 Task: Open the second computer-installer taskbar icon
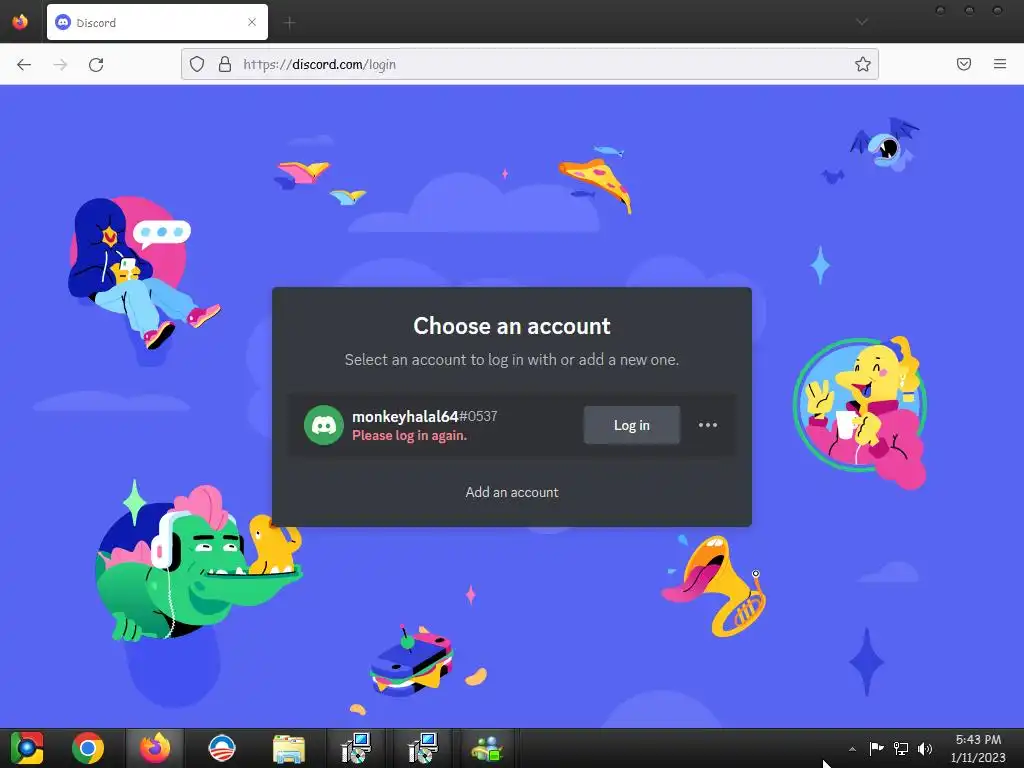[x=423, y=748]
